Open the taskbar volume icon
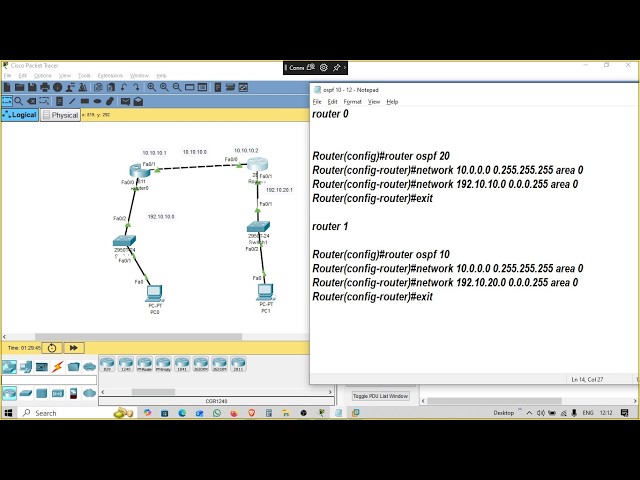The width and height of the screenshot is (640, 480). click(541, 413)
